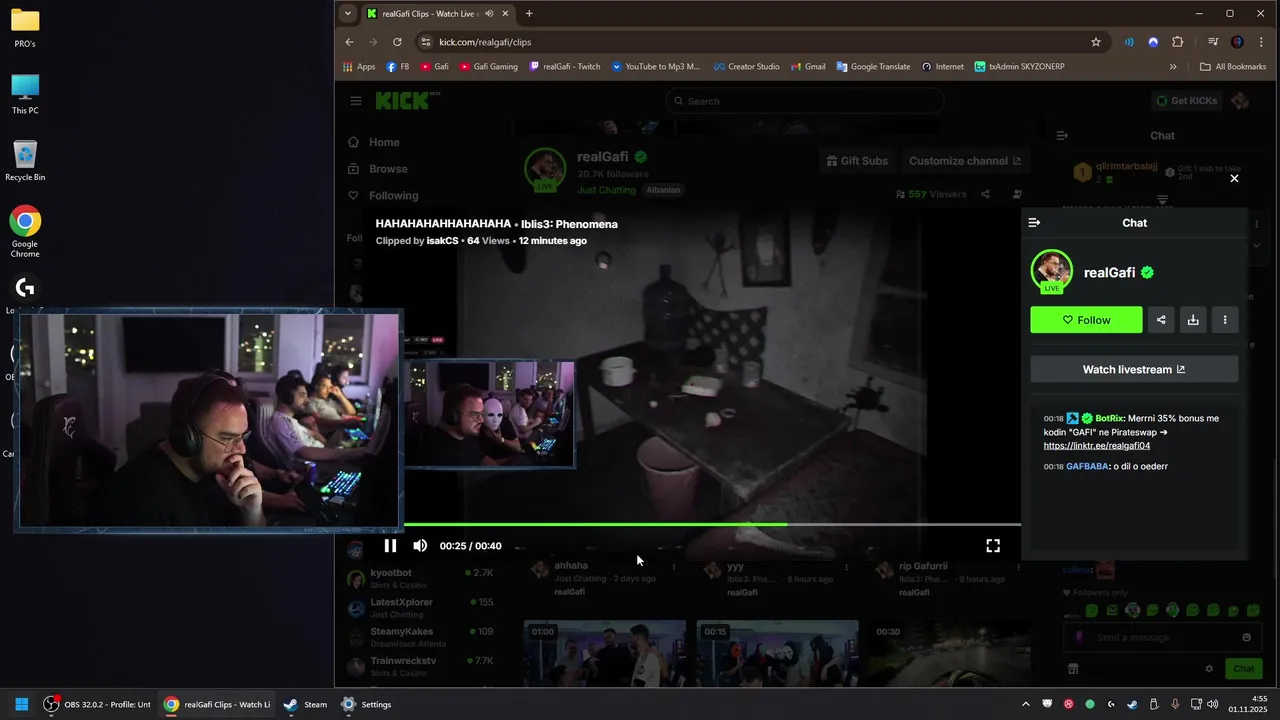Follow realGafi with the green button

pos(1086,320)
